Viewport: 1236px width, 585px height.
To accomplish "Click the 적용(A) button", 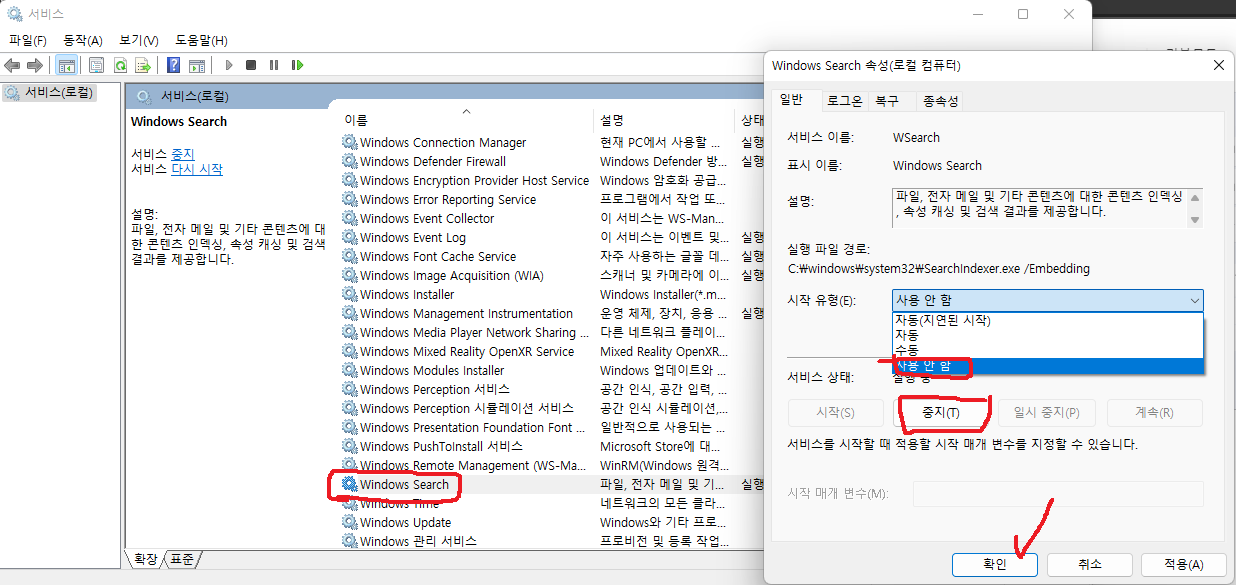I will [1185, 564].
